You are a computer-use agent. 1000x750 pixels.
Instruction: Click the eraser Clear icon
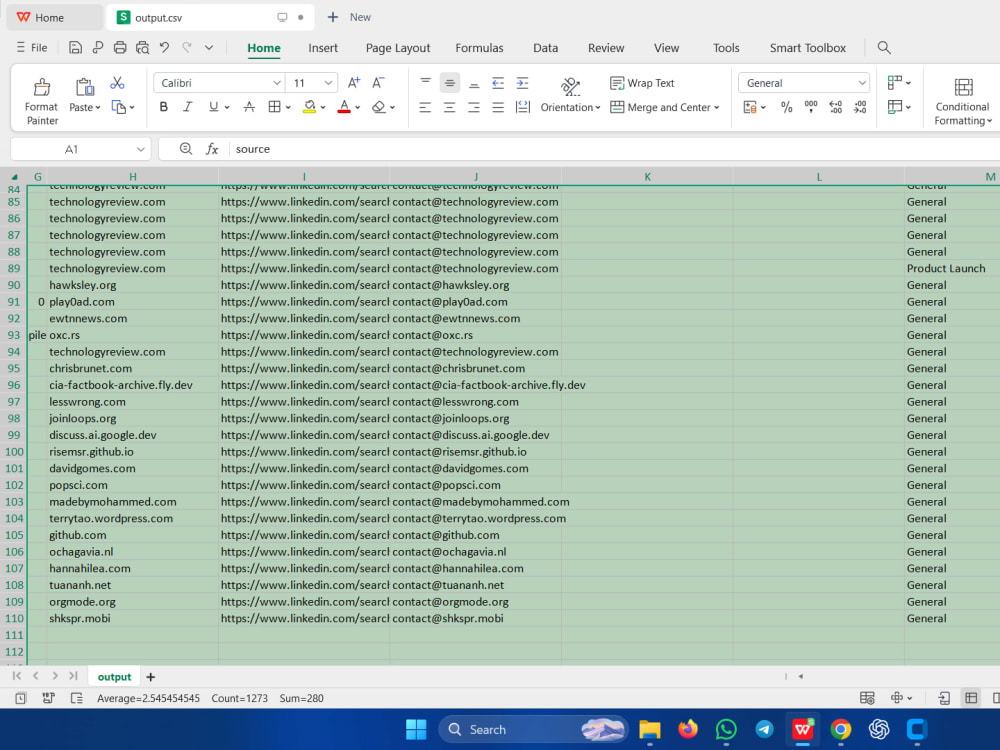click(379, 107)
